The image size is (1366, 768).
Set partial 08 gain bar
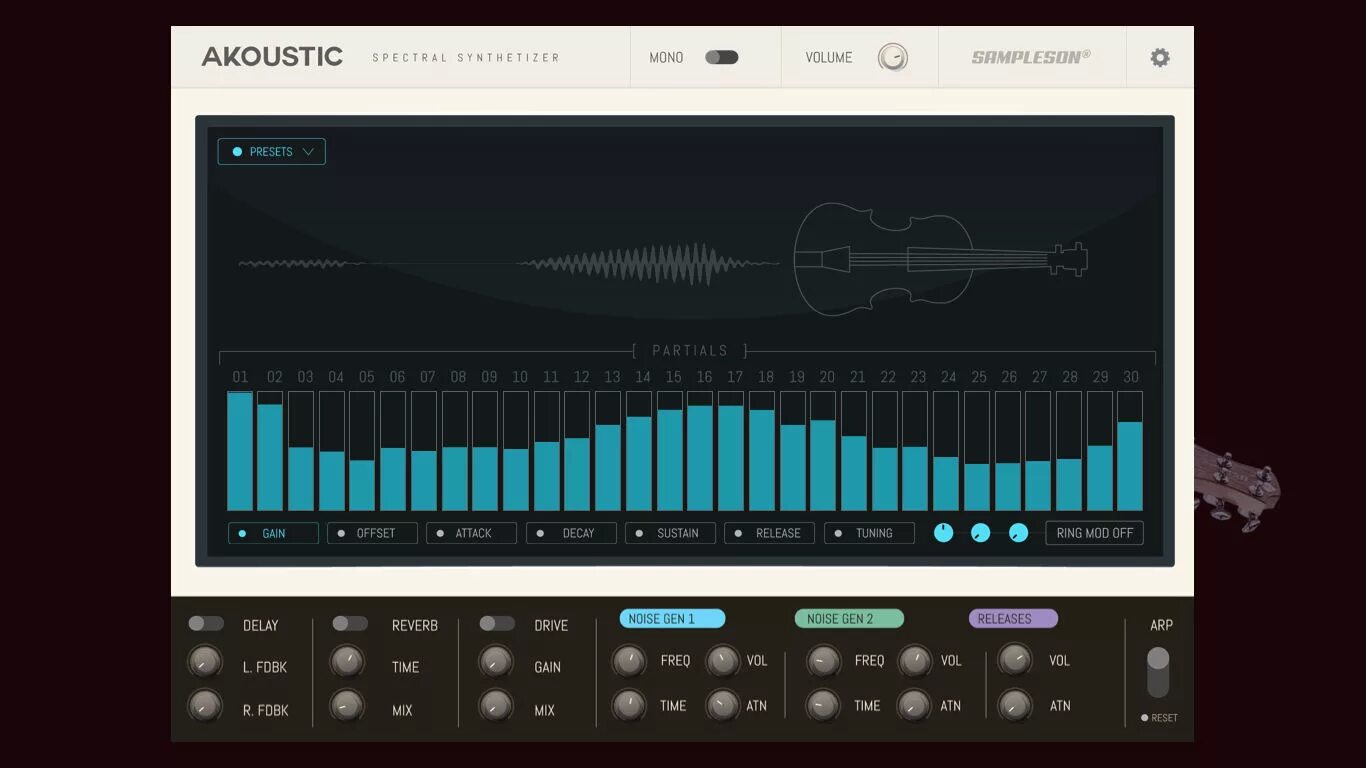(x=455, y=451)
